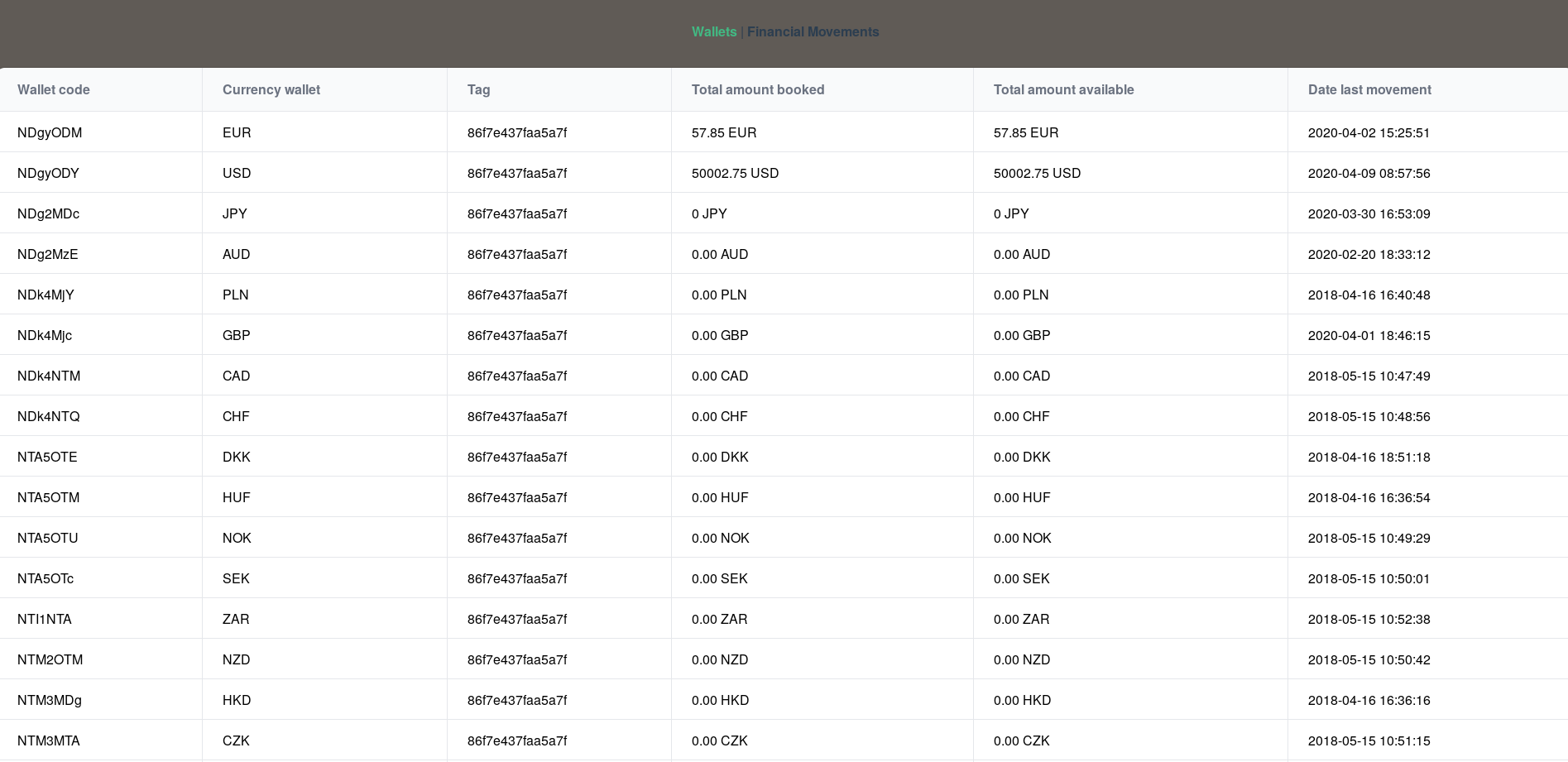
Task: Click booked amount 0 JPY
Action: 709,213
